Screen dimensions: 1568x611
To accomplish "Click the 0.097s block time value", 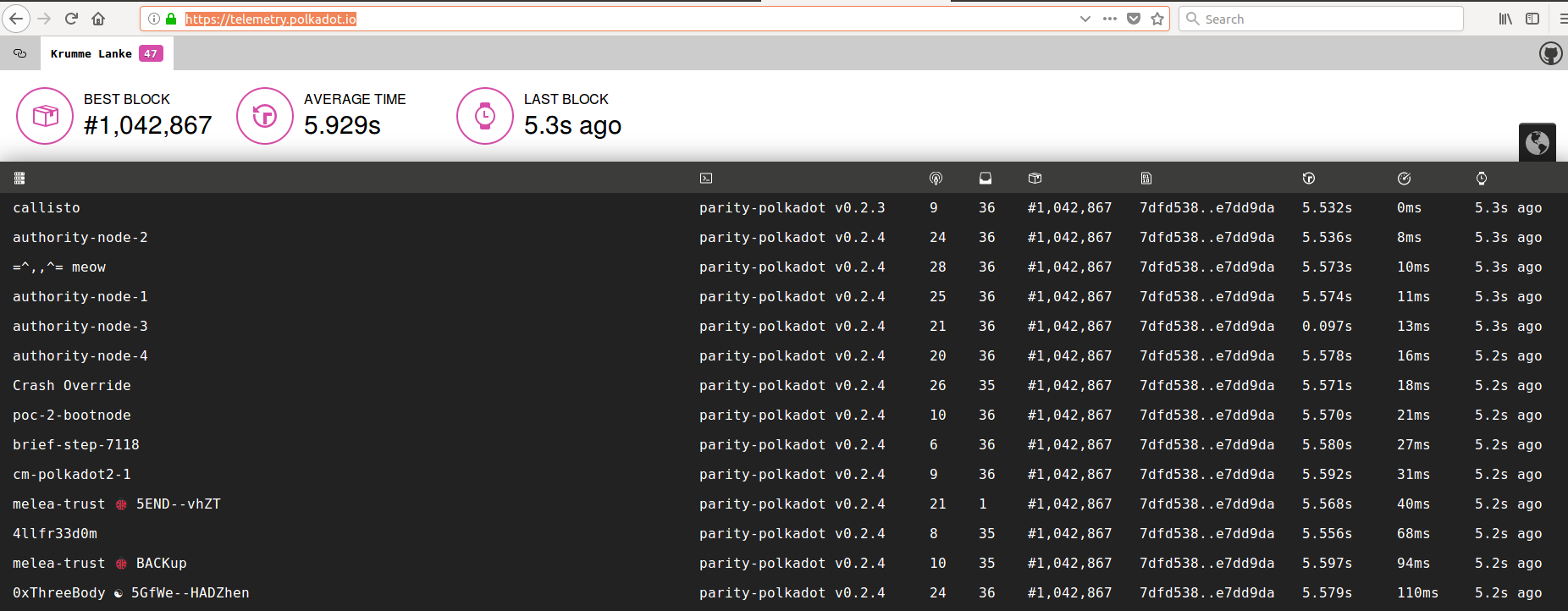I will point(1327,326).
